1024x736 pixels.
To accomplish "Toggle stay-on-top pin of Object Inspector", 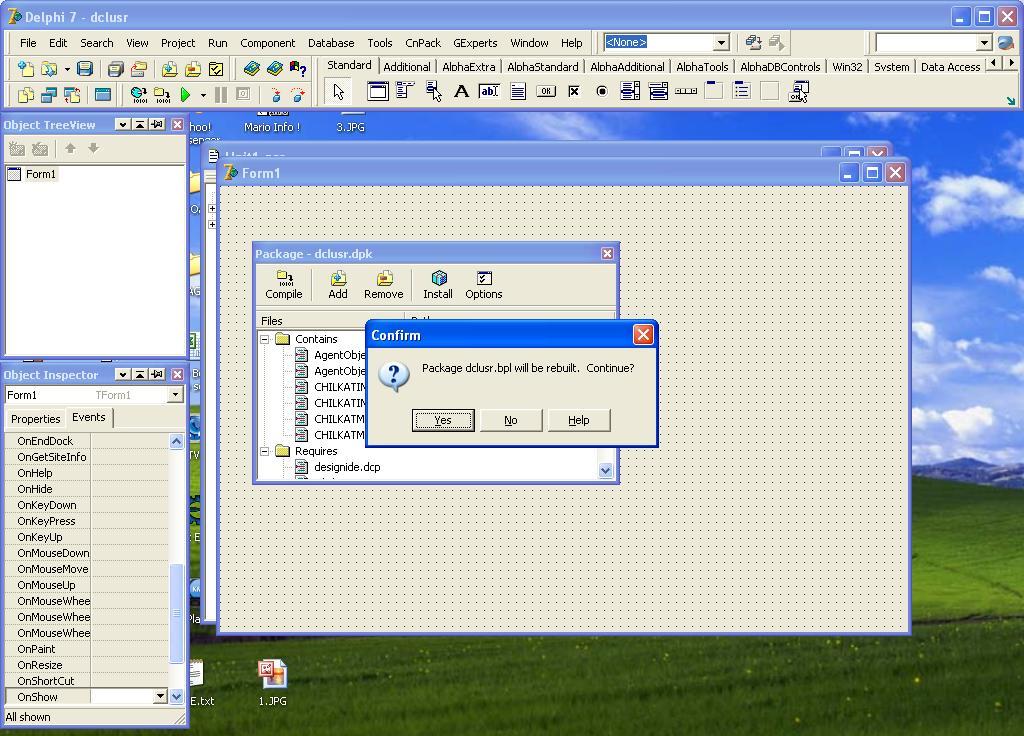I will [157, 374].
